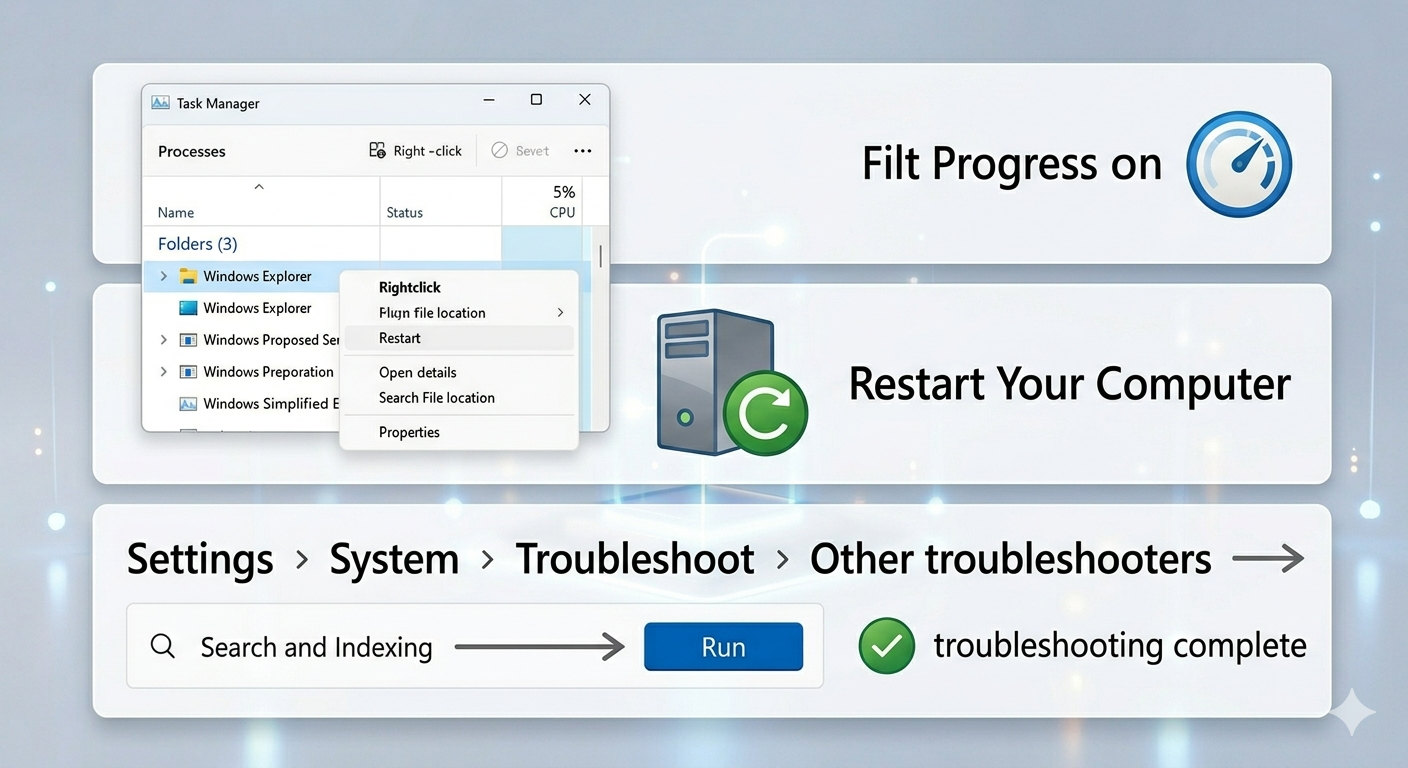
Task: Click the green checkmark complete icon
Action: pos(887,646)
